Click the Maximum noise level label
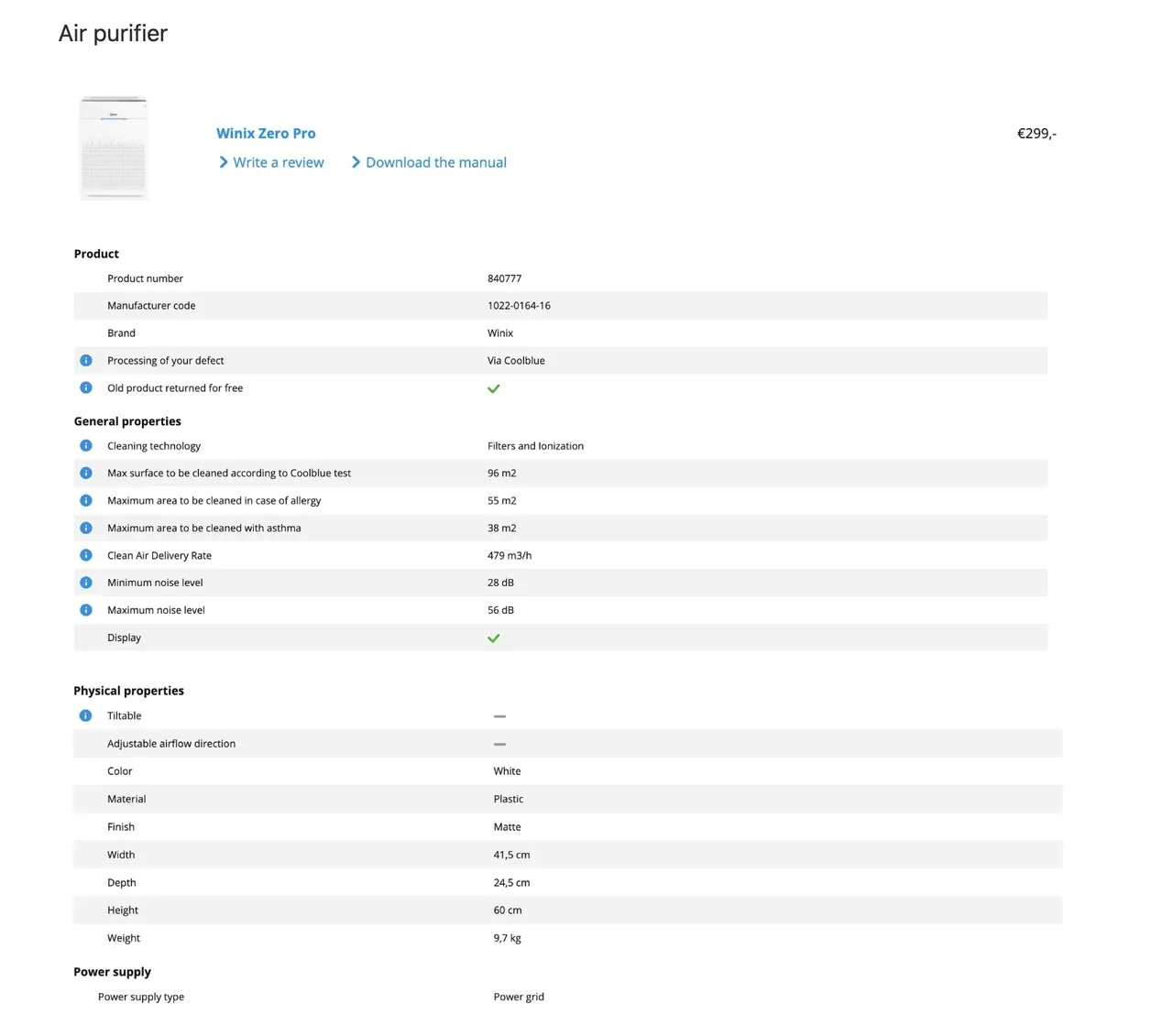 click(x=156, y=610)
